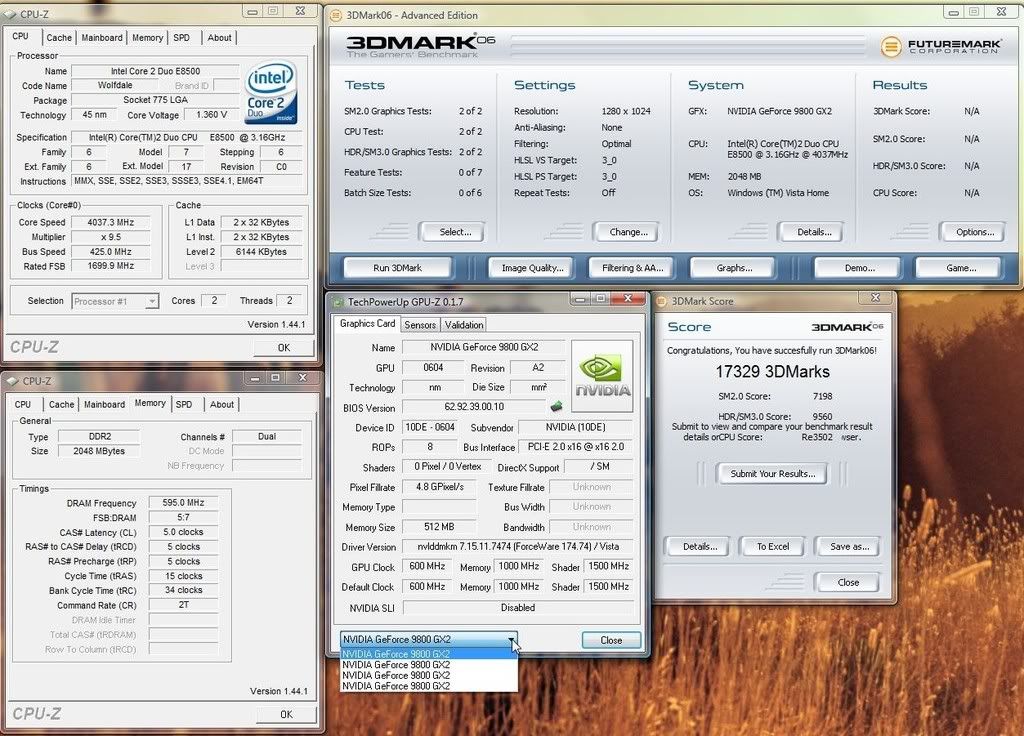Click the Futuremark Corporation logo

(941, 47)
